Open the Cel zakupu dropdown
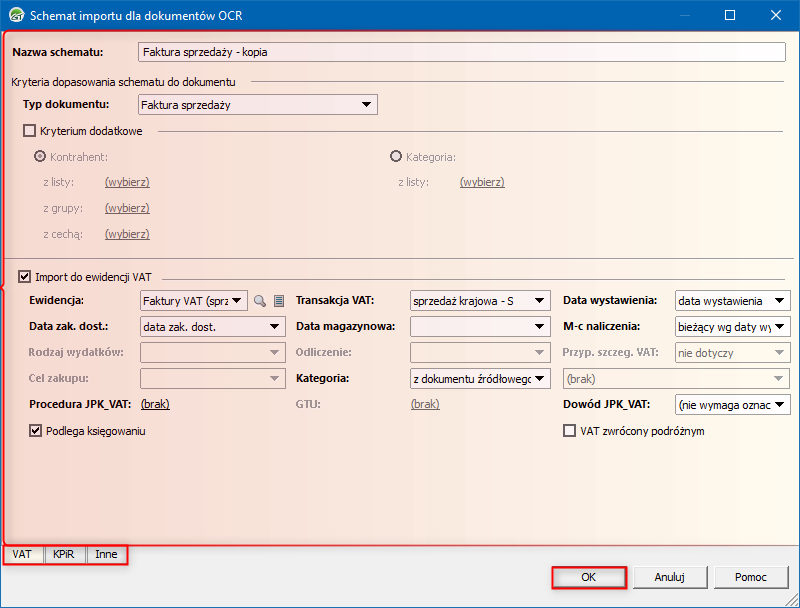Image resolution: width=800 pixels, height=608 pixels. (x=213, y=379)
